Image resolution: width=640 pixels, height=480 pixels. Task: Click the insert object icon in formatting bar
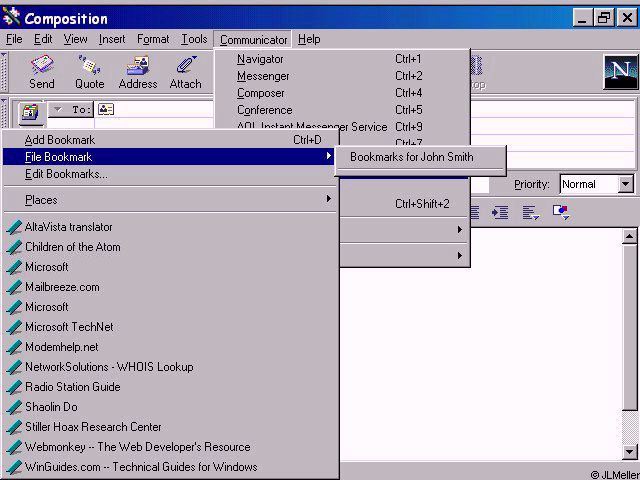click(561, 212)
